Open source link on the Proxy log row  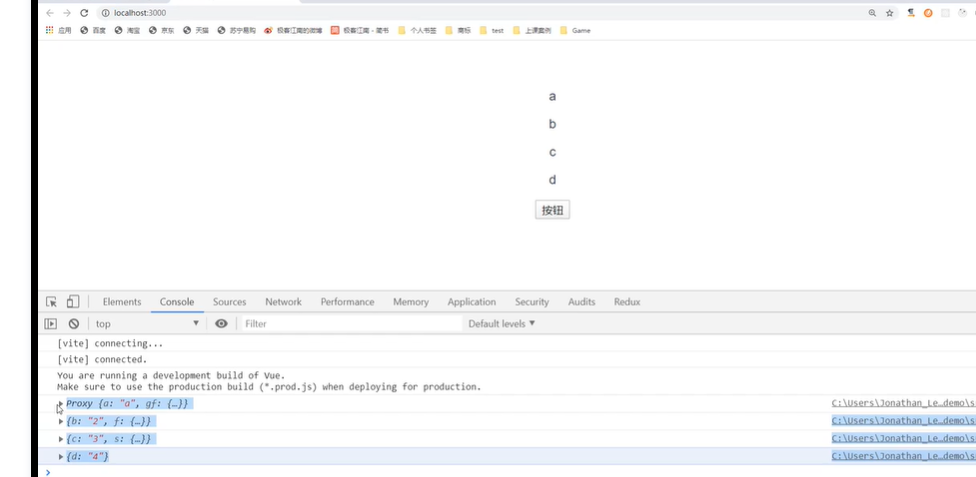pos(903,403)
